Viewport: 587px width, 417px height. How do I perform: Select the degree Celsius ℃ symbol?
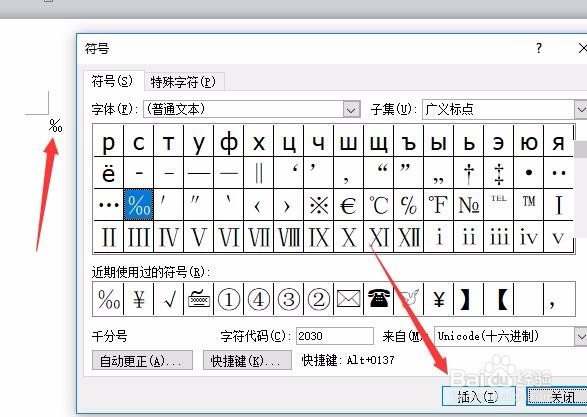378,205
